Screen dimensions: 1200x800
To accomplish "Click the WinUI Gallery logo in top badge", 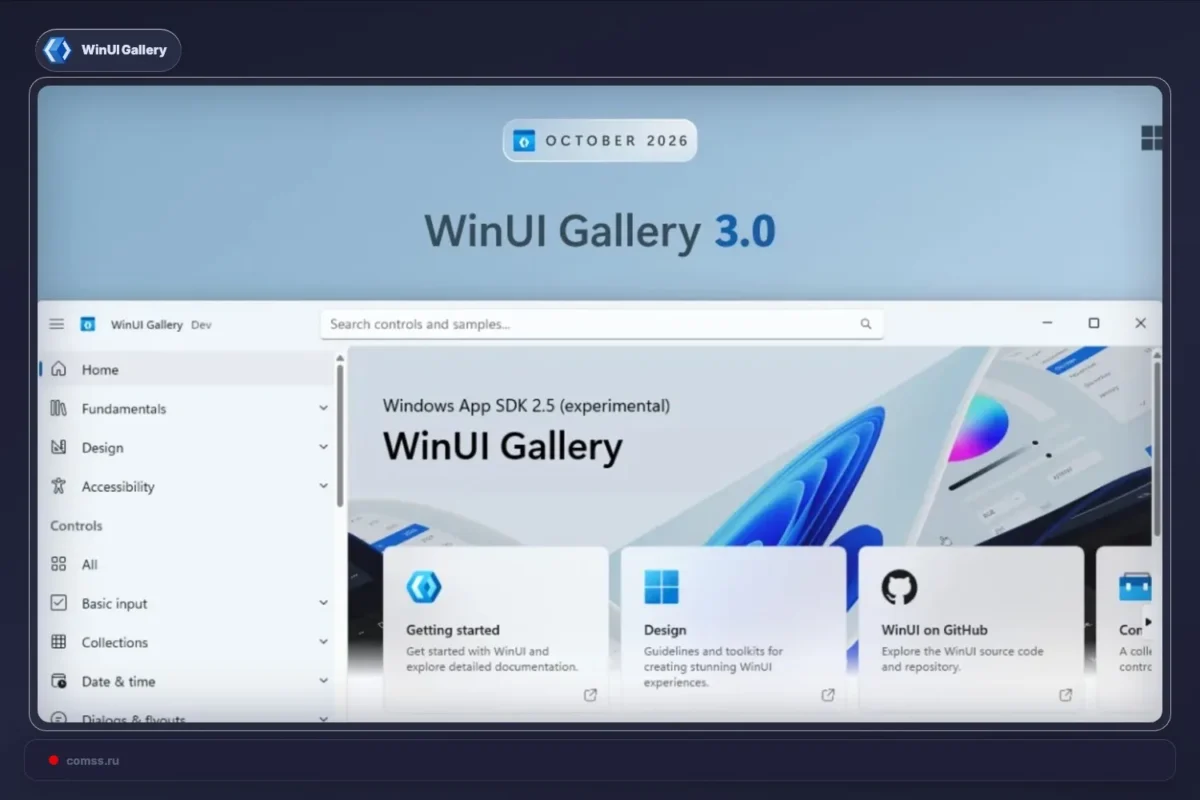I will [58, 50].
